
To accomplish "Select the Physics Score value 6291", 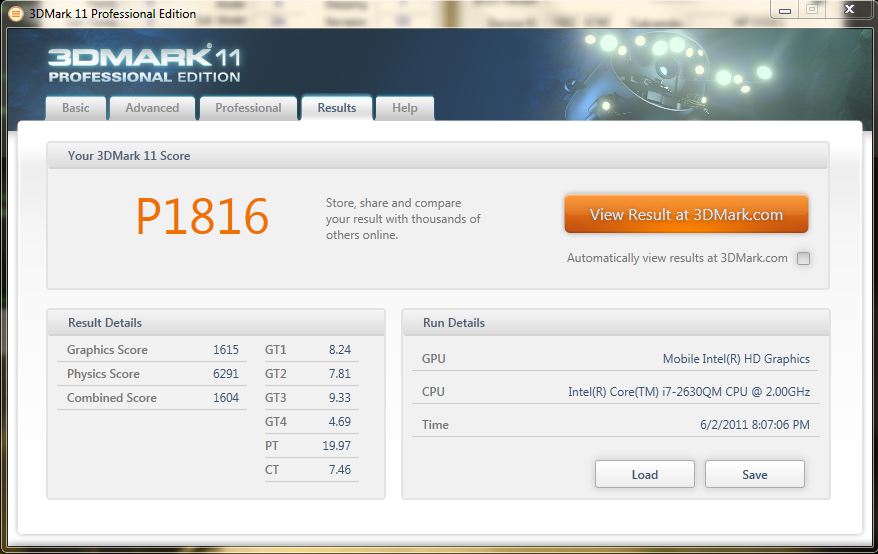I will click(x=226, y=374).
